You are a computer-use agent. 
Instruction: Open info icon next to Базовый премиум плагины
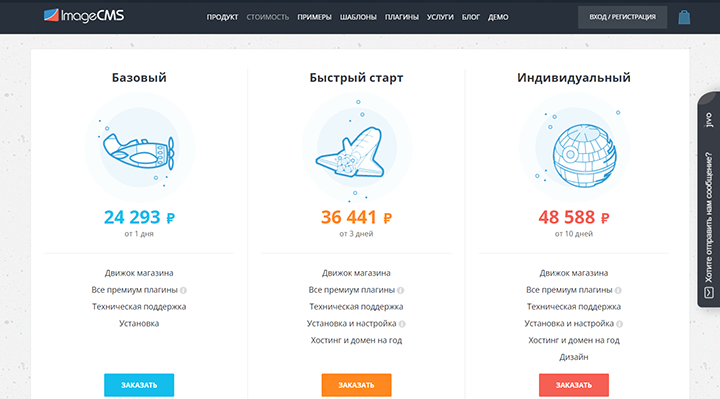click(183, 290)
